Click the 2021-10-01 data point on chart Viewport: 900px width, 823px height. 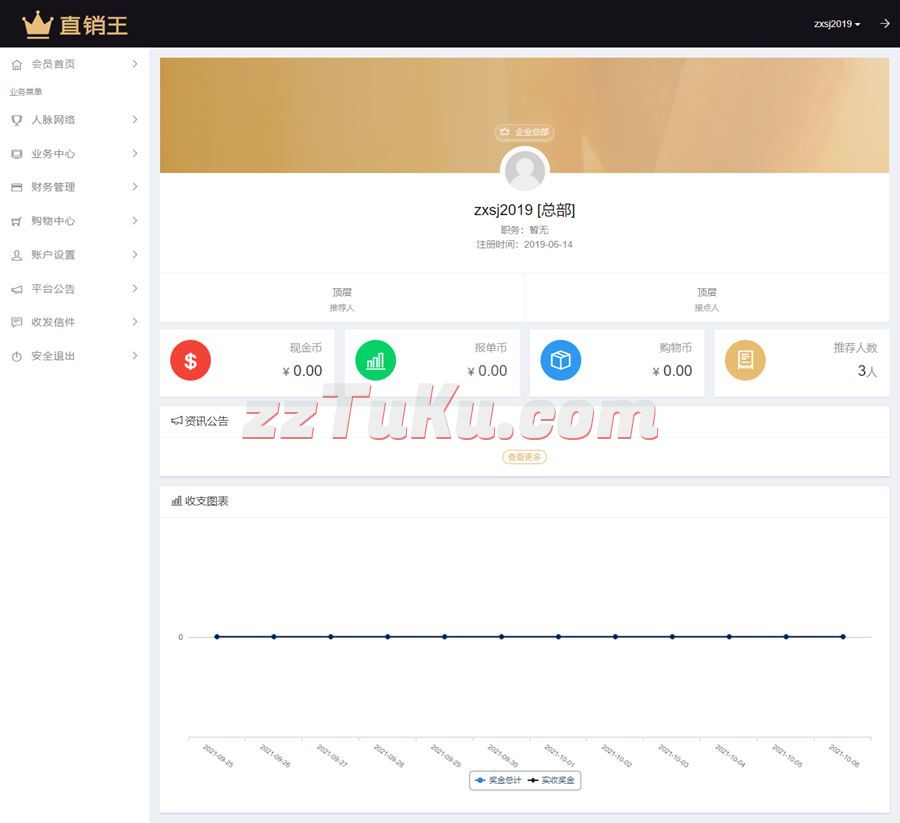click(x=558, y=637)
